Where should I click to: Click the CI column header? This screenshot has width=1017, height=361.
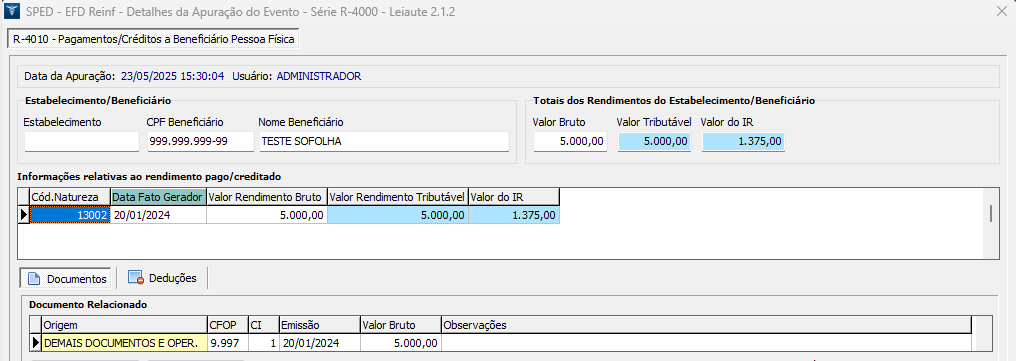[x=263, y=325]
